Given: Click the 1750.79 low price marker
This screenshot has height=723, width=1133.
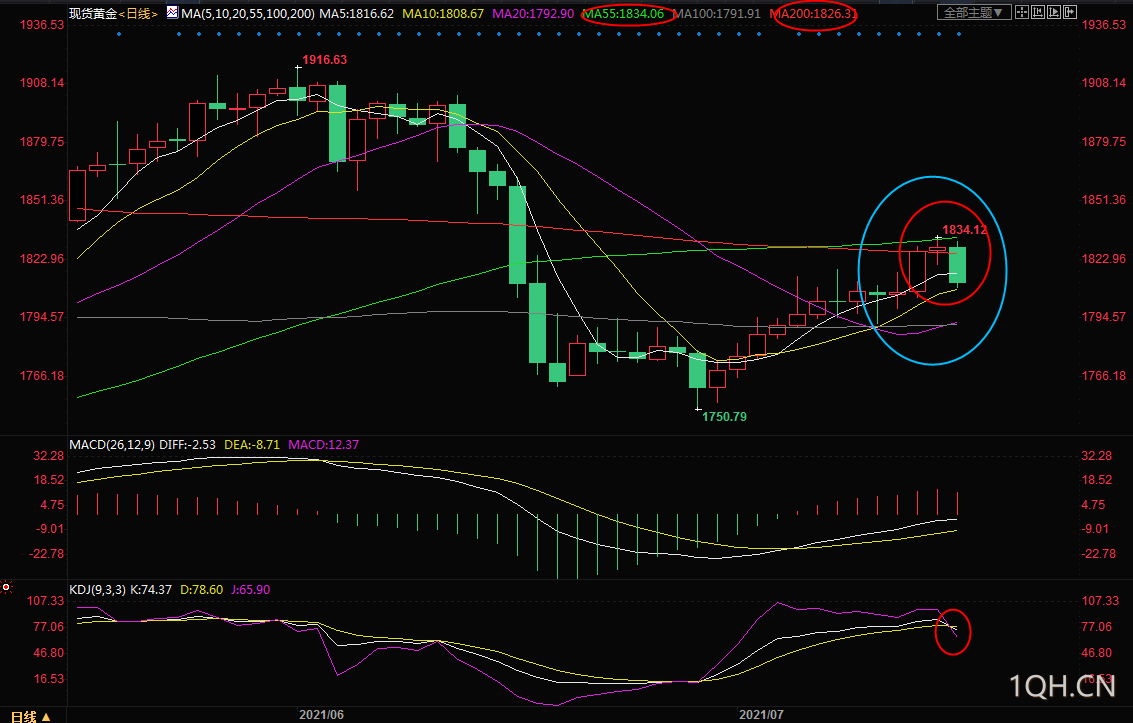Looking at the screenshot, I should click(725, 417).
